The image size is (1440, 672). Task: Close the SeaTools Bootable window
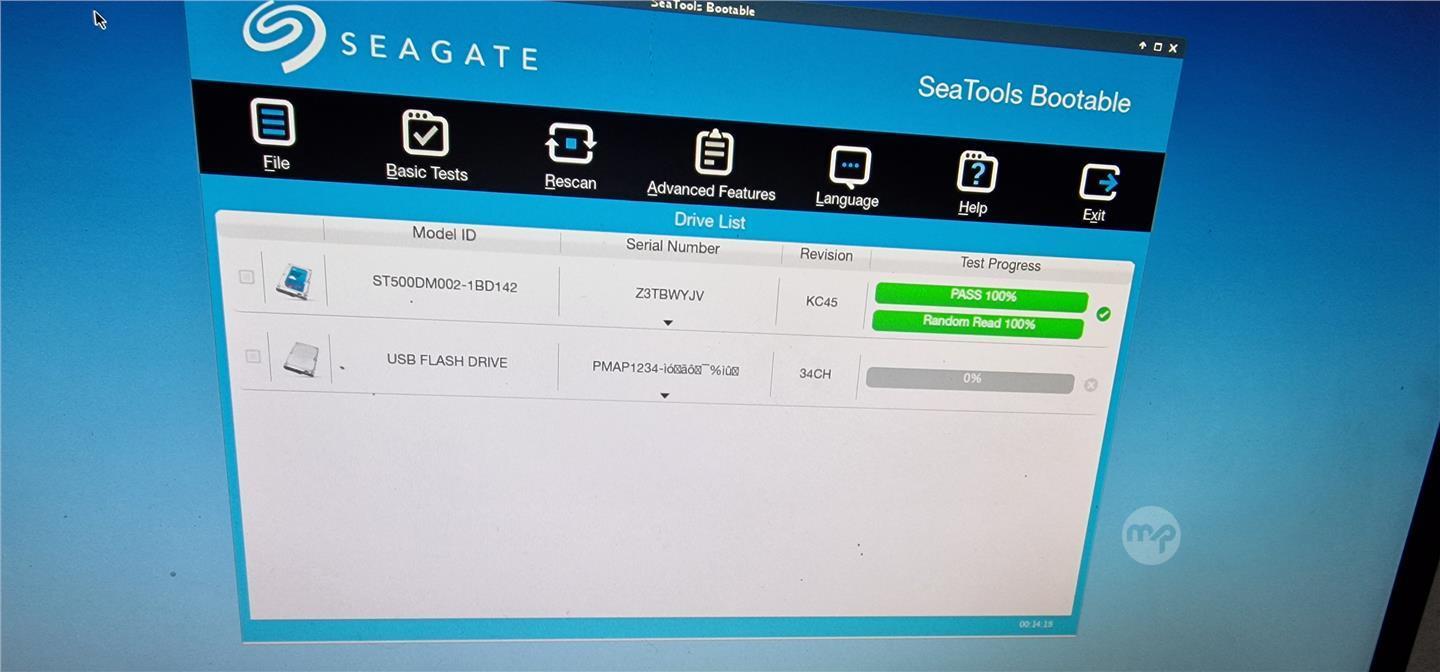point(1173,47)
